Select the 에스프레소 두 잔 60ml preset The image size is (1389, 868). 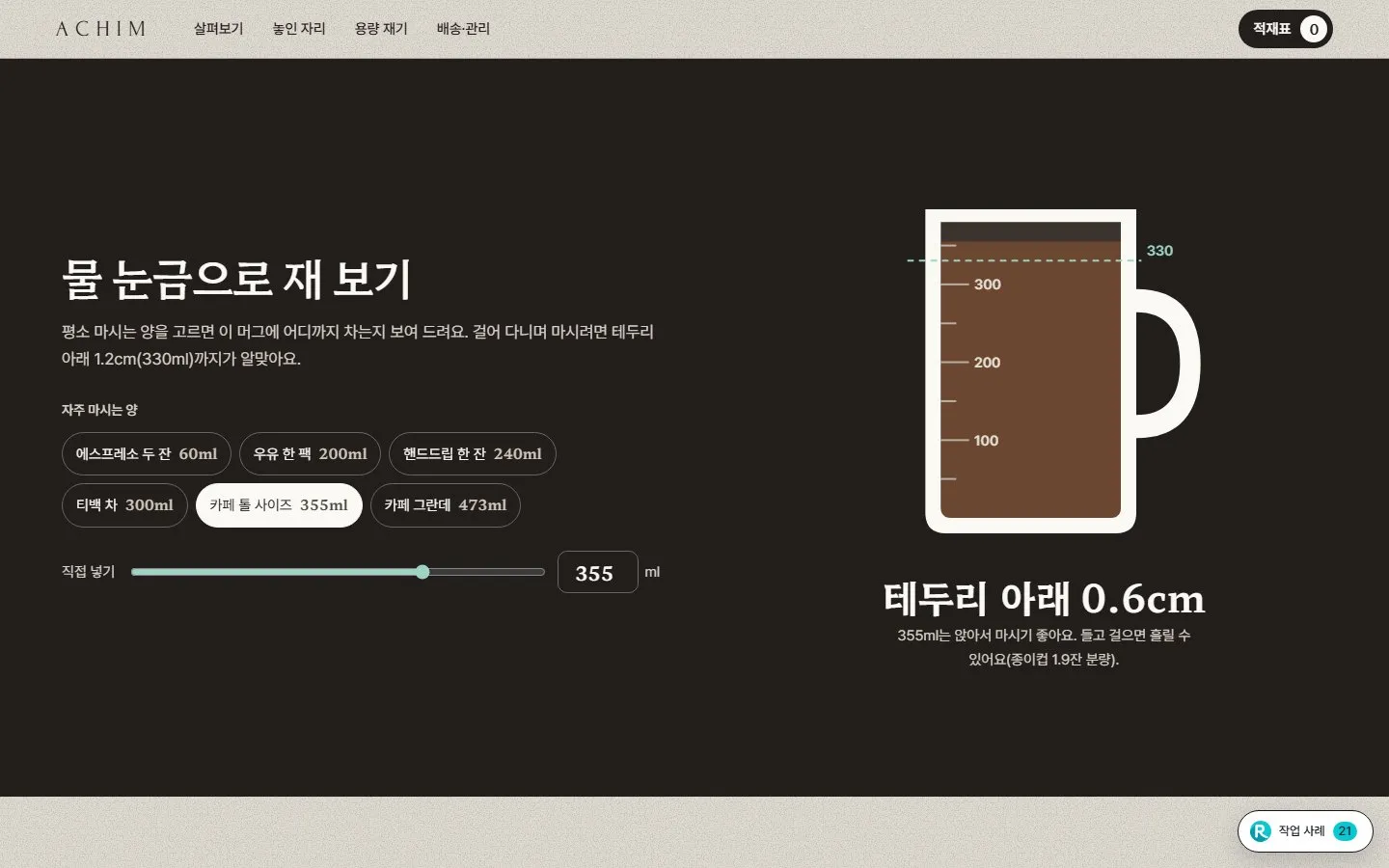coord(147,454)
